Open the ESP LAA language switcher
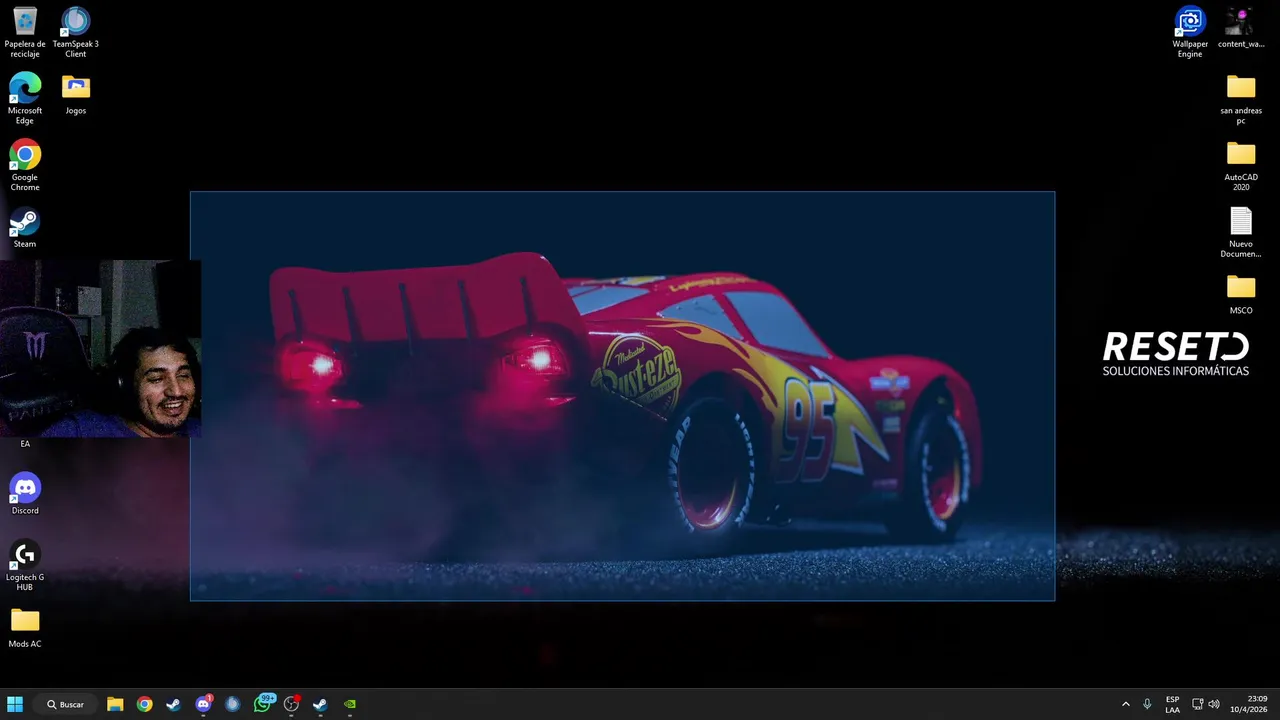The width and height of the screenshot is (1280, 720). pos(1172,704)
